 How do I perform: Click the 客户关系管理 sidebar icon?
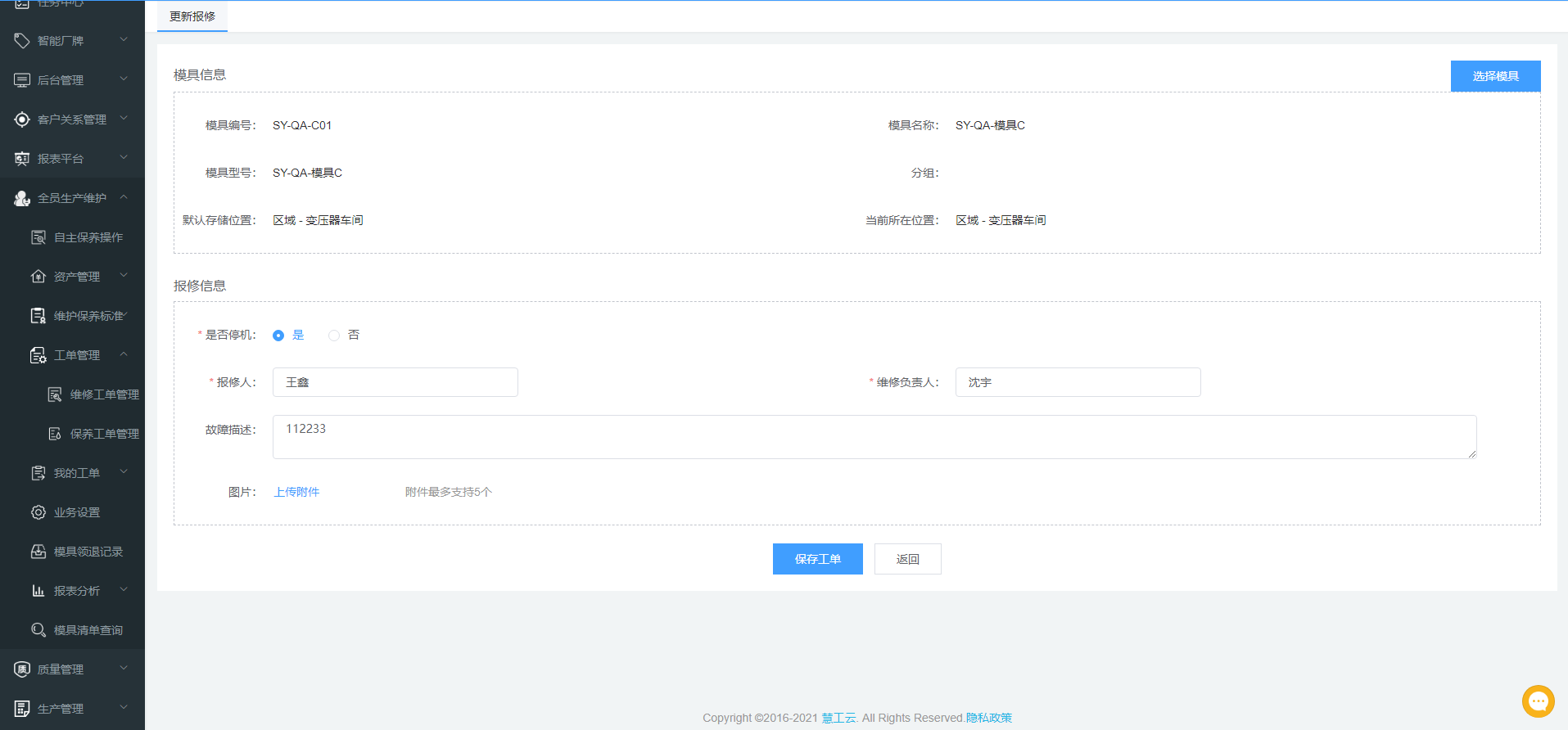coord(22,119)
